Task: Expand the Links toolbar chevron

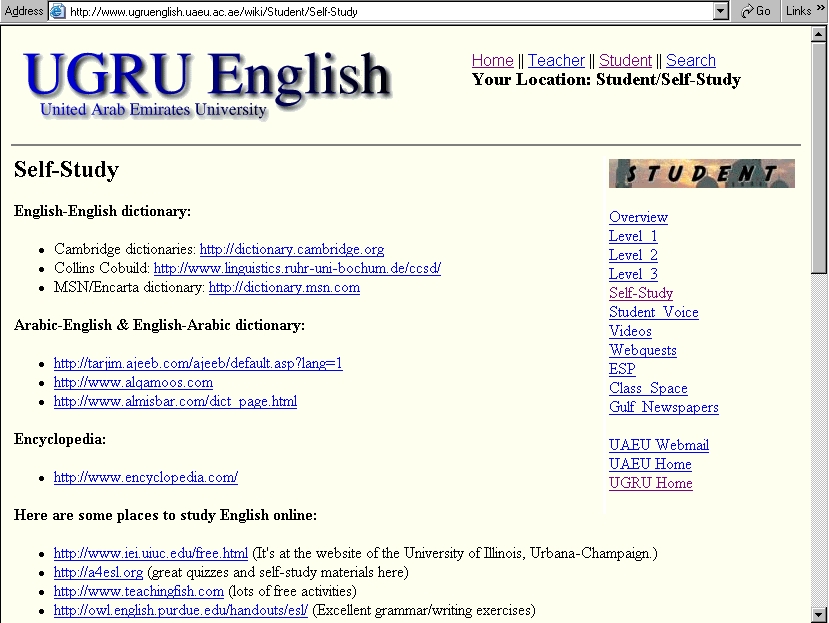Action: [x=820, y=11]
